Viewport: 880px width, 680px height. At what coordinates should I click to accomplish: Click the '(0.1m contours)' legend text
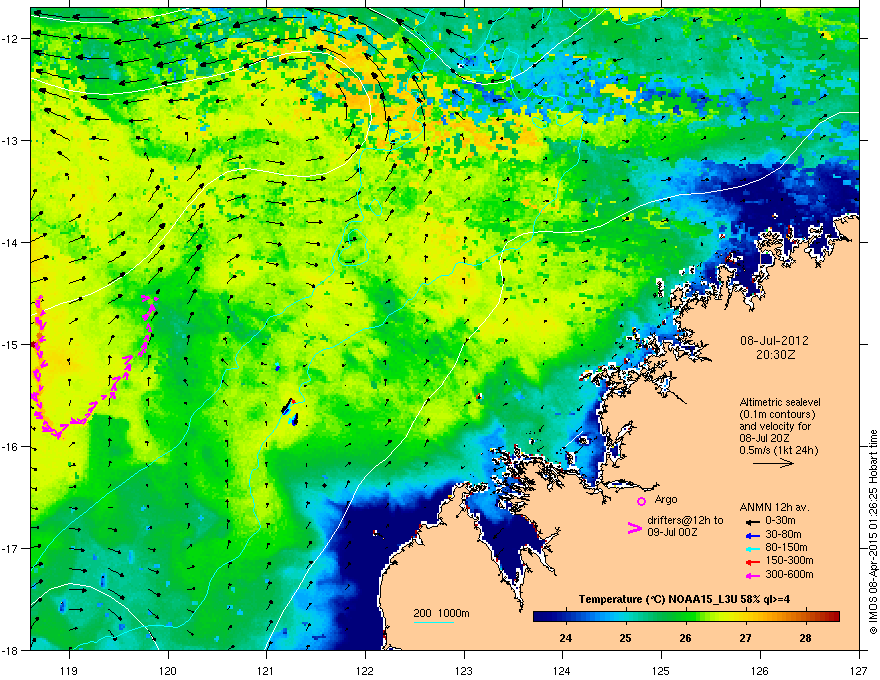tap(777, 415)
